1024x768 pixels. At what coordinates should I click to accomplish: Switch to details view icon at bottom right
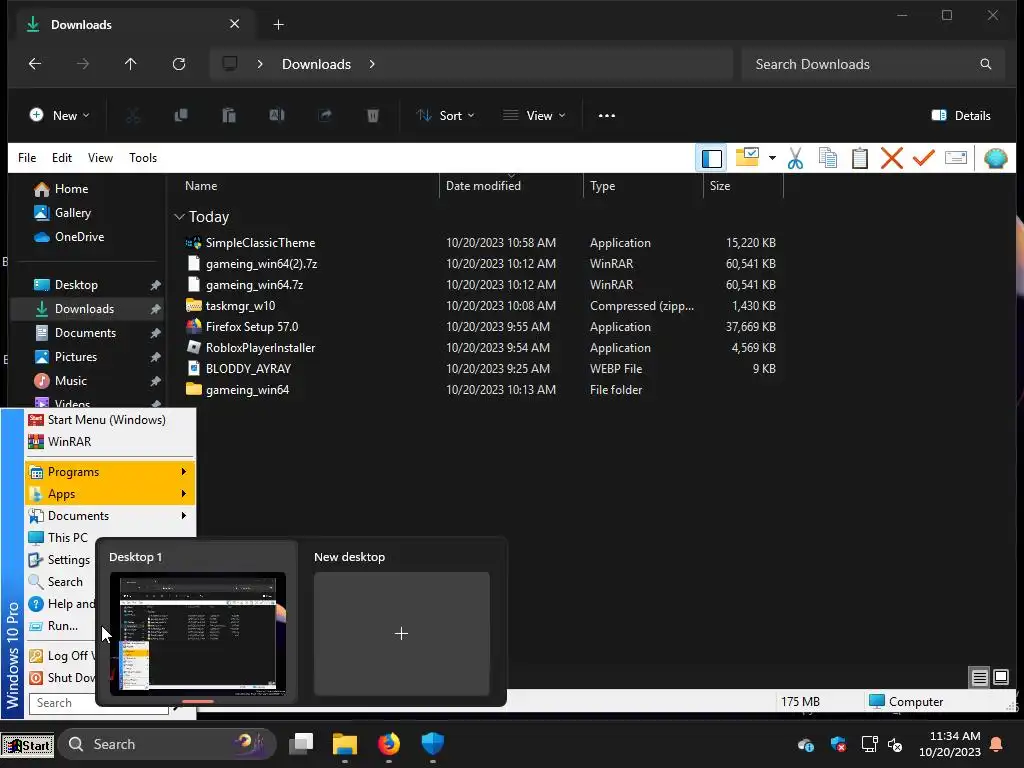pyautogui.click(x=979, y=677)
